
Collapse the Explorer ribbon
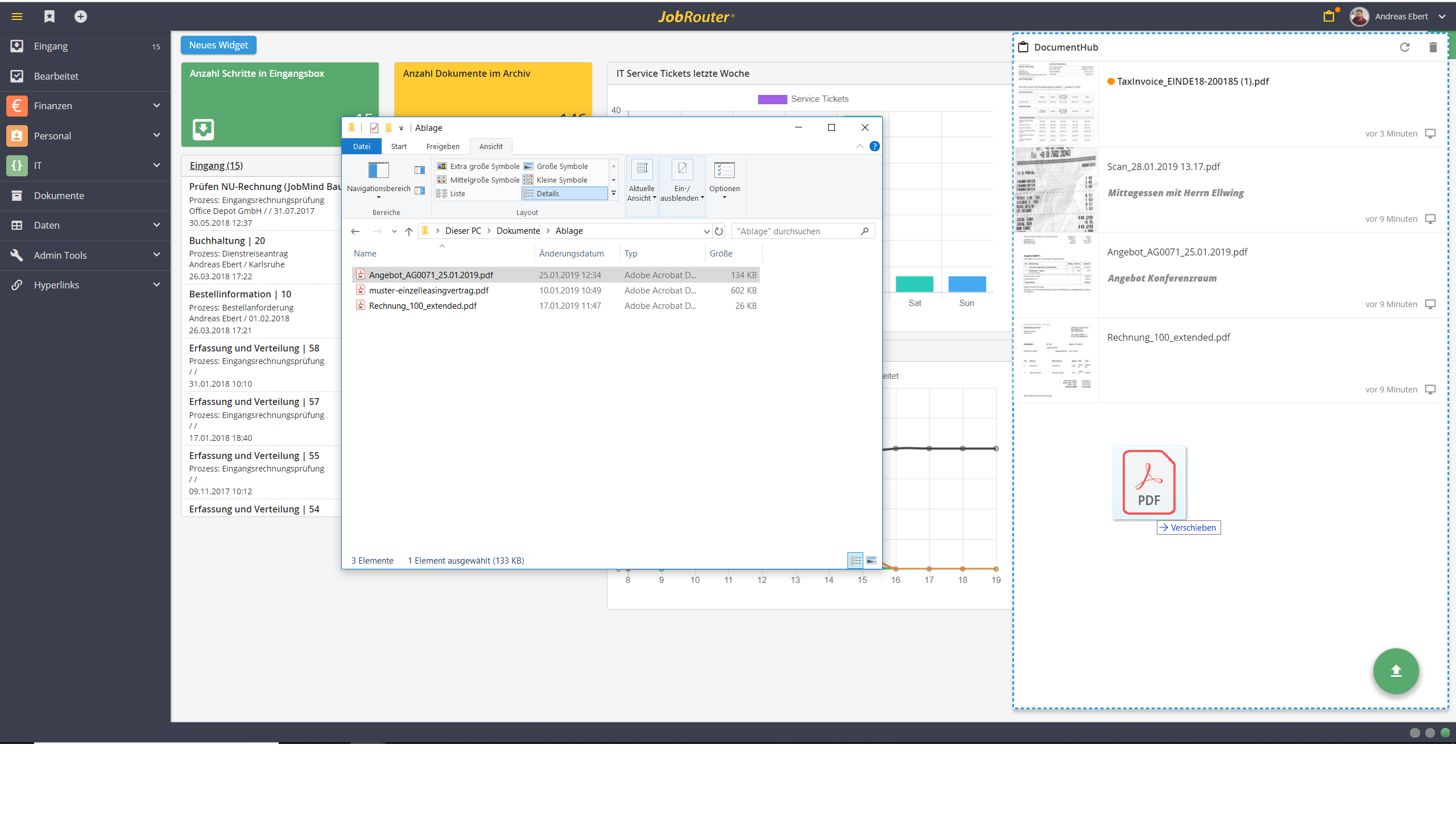(x=859, y=146)
